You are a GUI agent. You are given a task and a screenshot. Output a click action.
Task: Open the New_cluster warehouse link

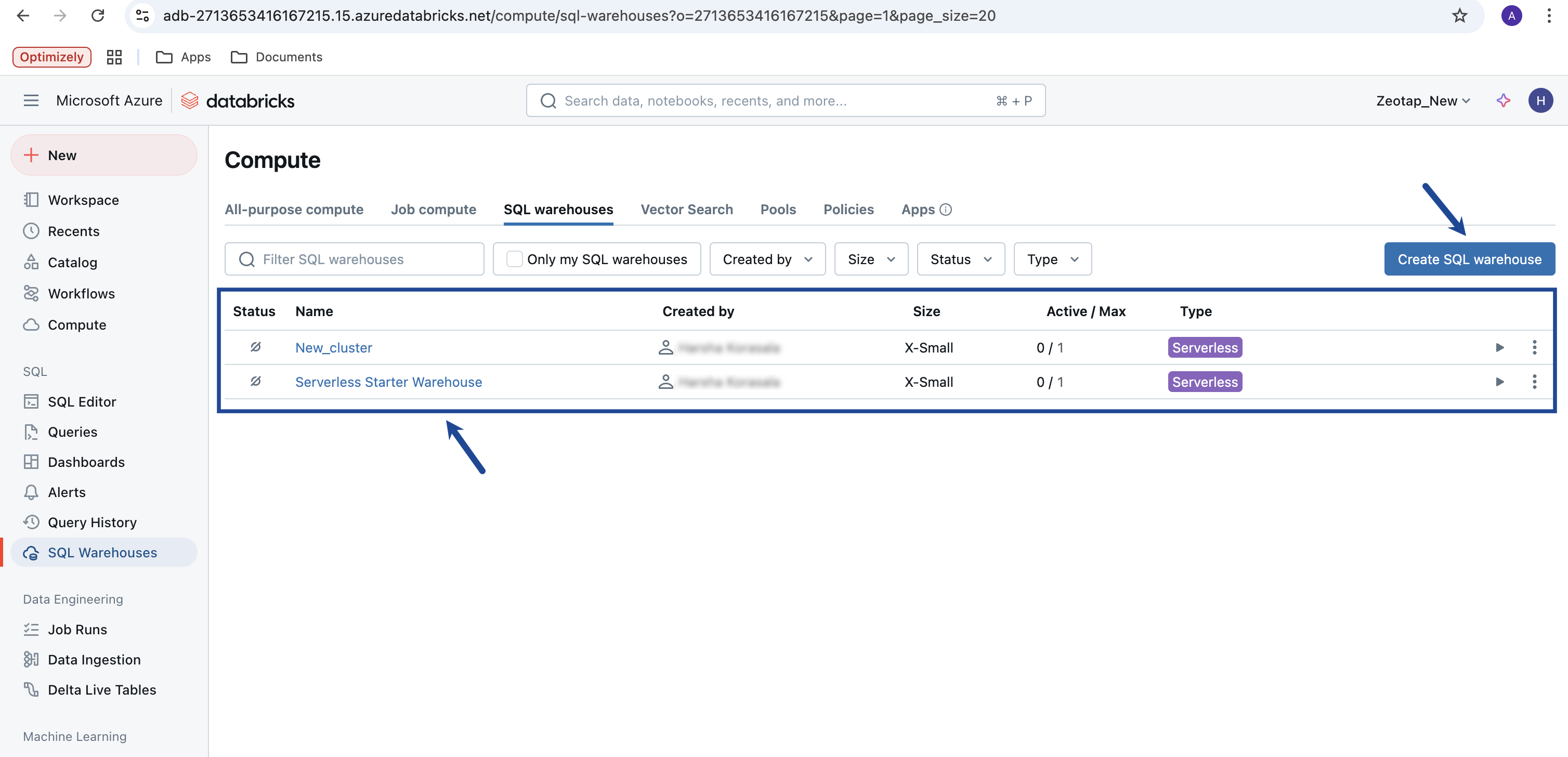tap(333, 347)
